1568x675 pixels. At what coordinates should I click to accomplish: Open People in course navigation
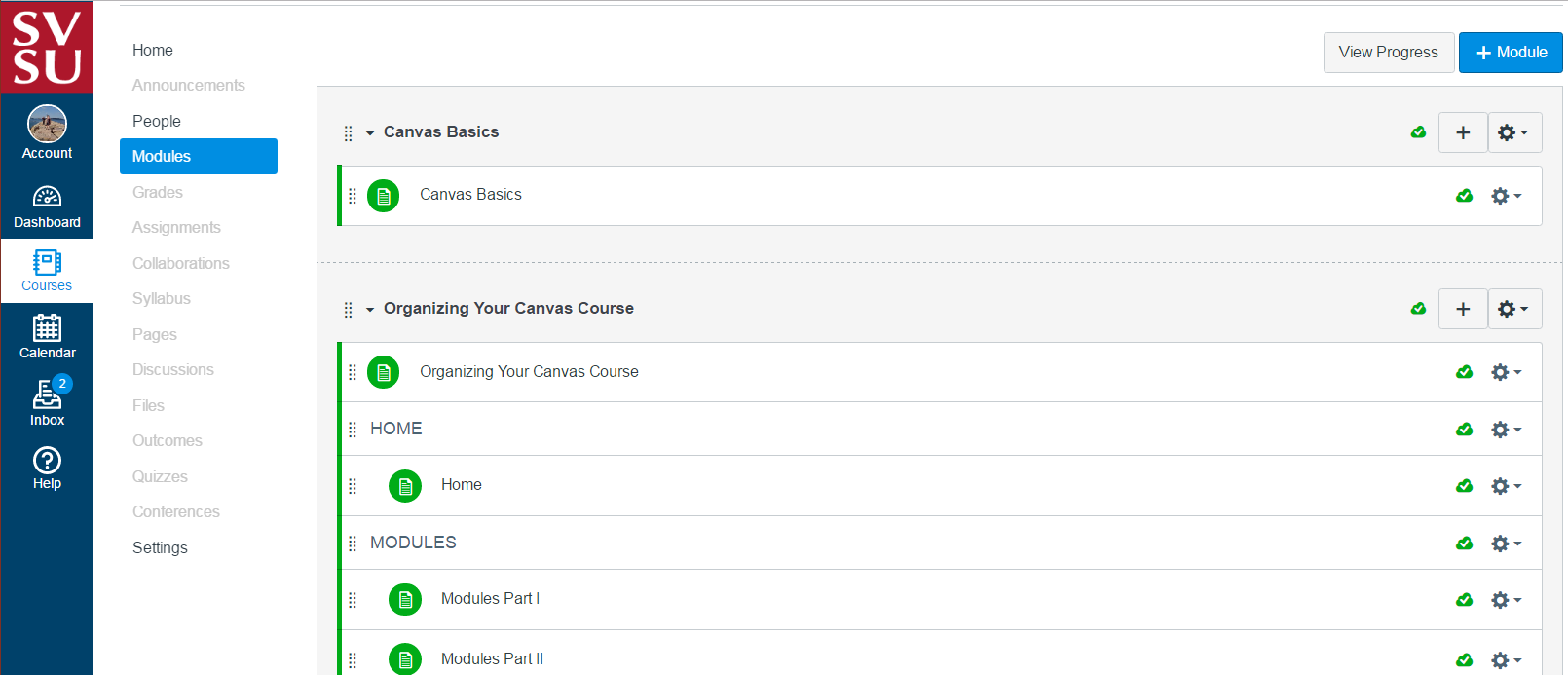(157, 121)
